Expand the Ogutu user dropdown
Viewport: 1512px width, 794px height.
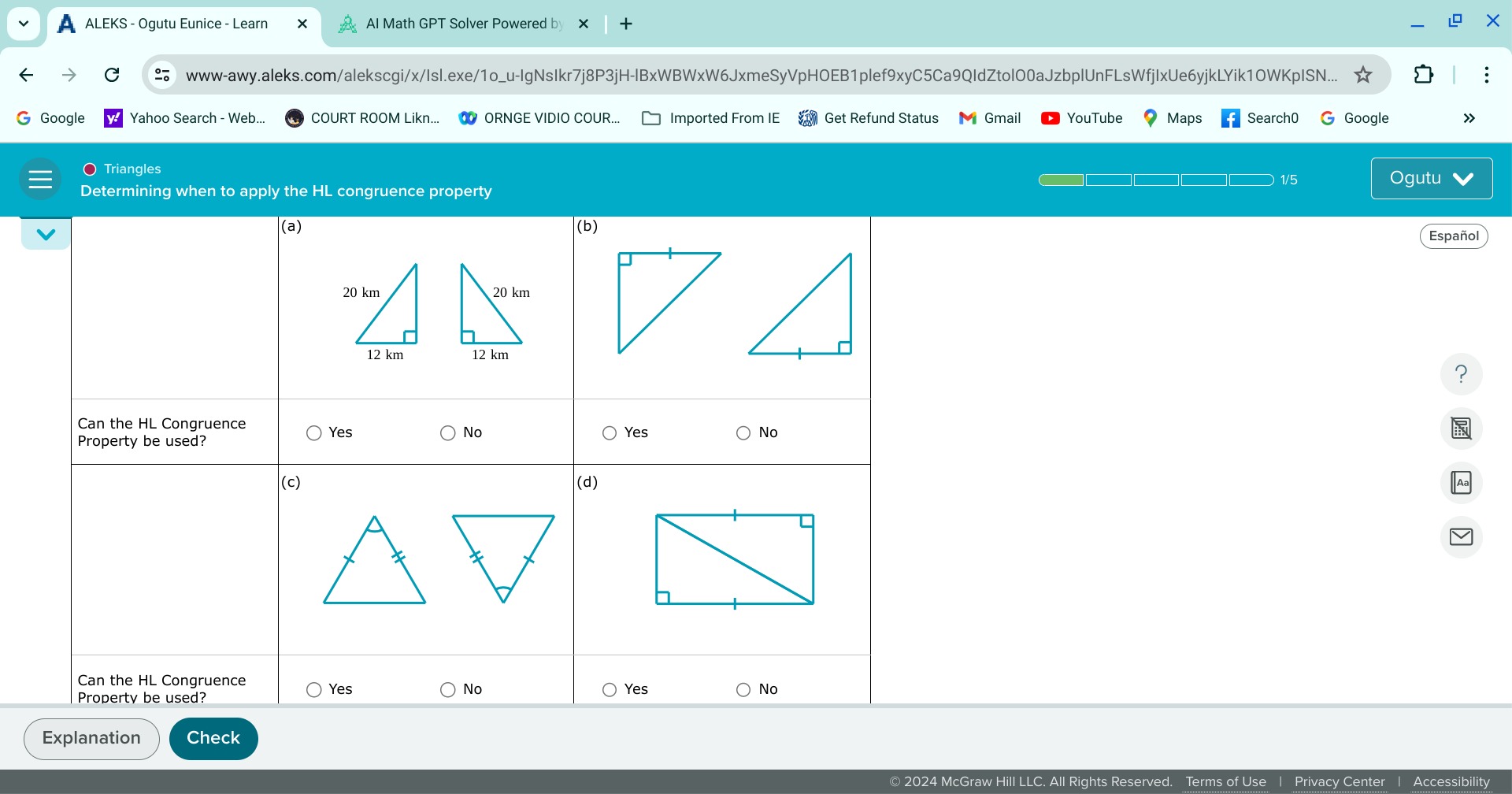1431,178
